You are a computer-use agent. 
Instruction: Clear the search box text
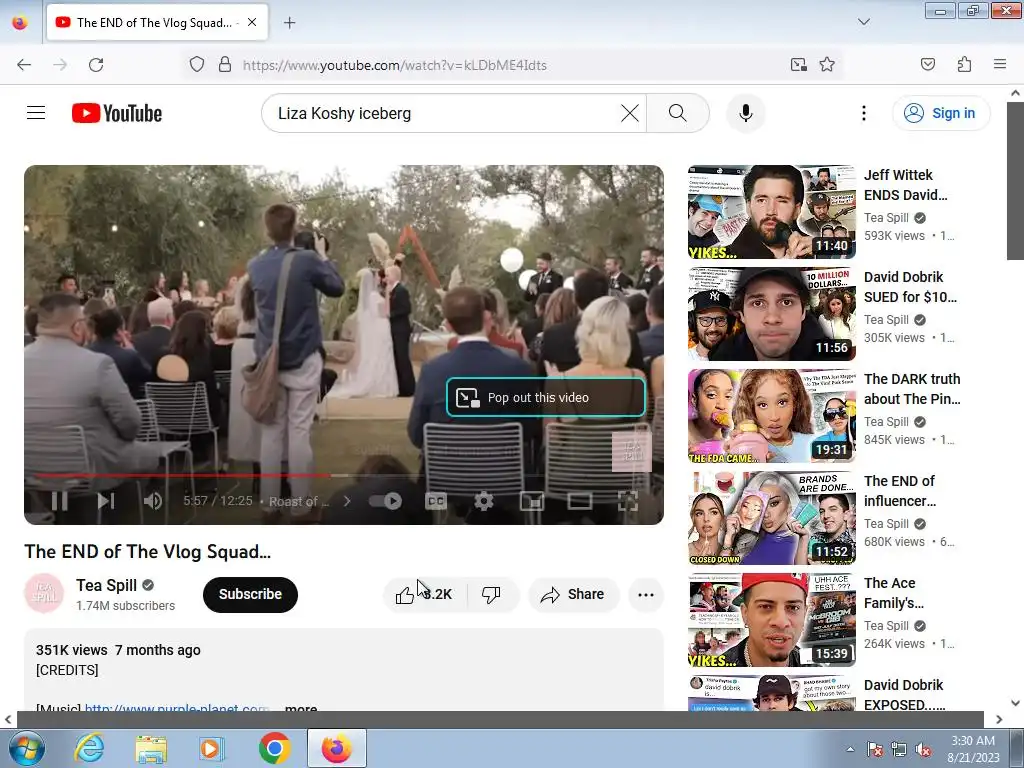coord(630,113)
